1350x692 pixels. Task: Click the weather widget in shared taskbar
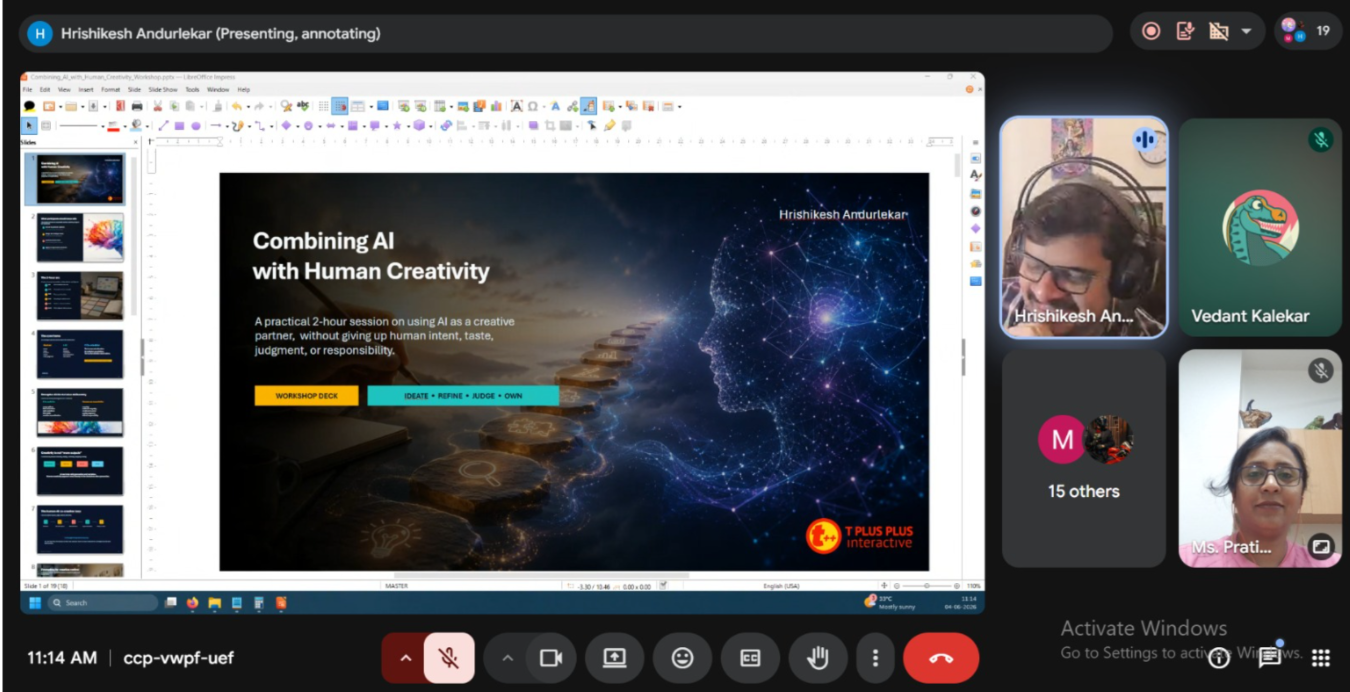pos(888,602)
